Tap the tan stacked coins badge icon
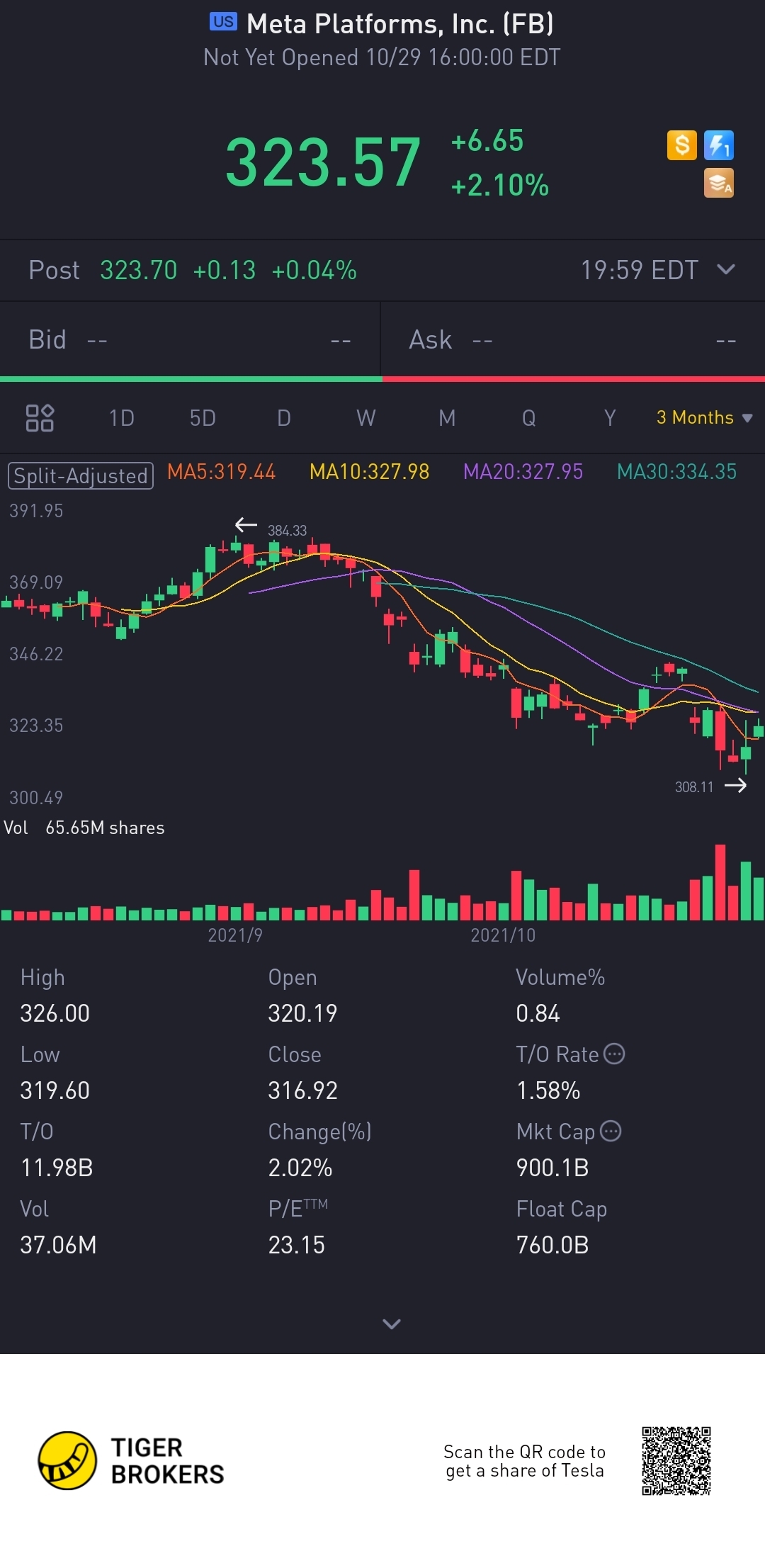765x1568 pixels. coord(719,183)
